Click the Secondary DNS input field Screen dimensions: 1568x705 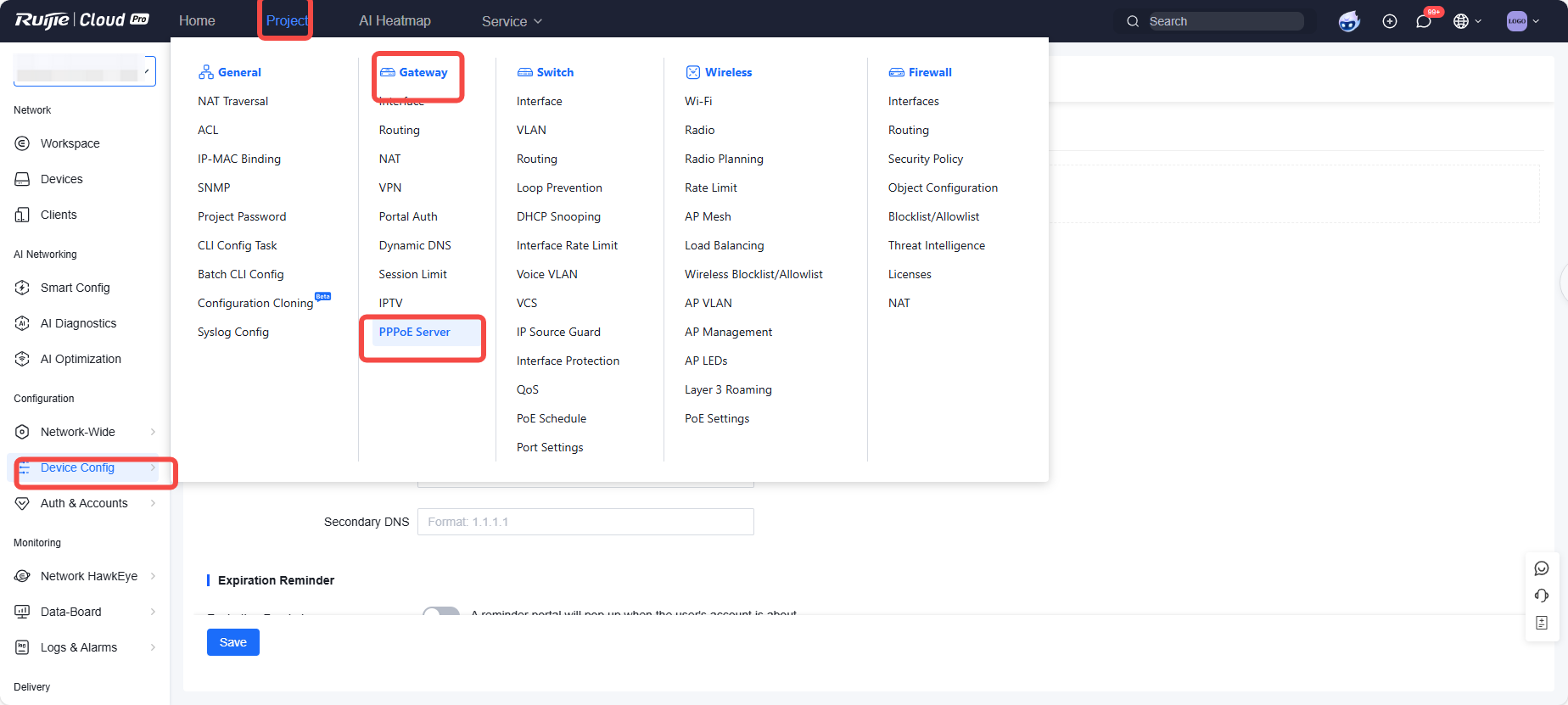[x=585, y=522]
